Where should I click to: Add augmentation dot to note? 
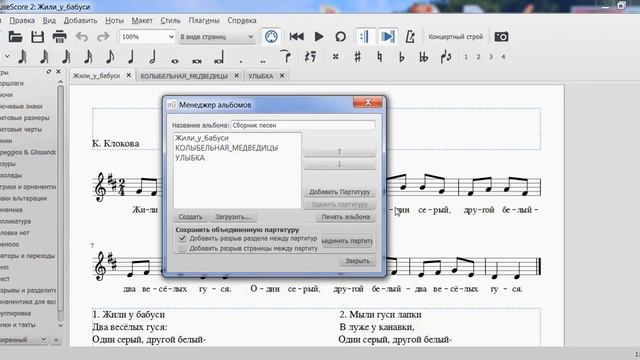241,60
